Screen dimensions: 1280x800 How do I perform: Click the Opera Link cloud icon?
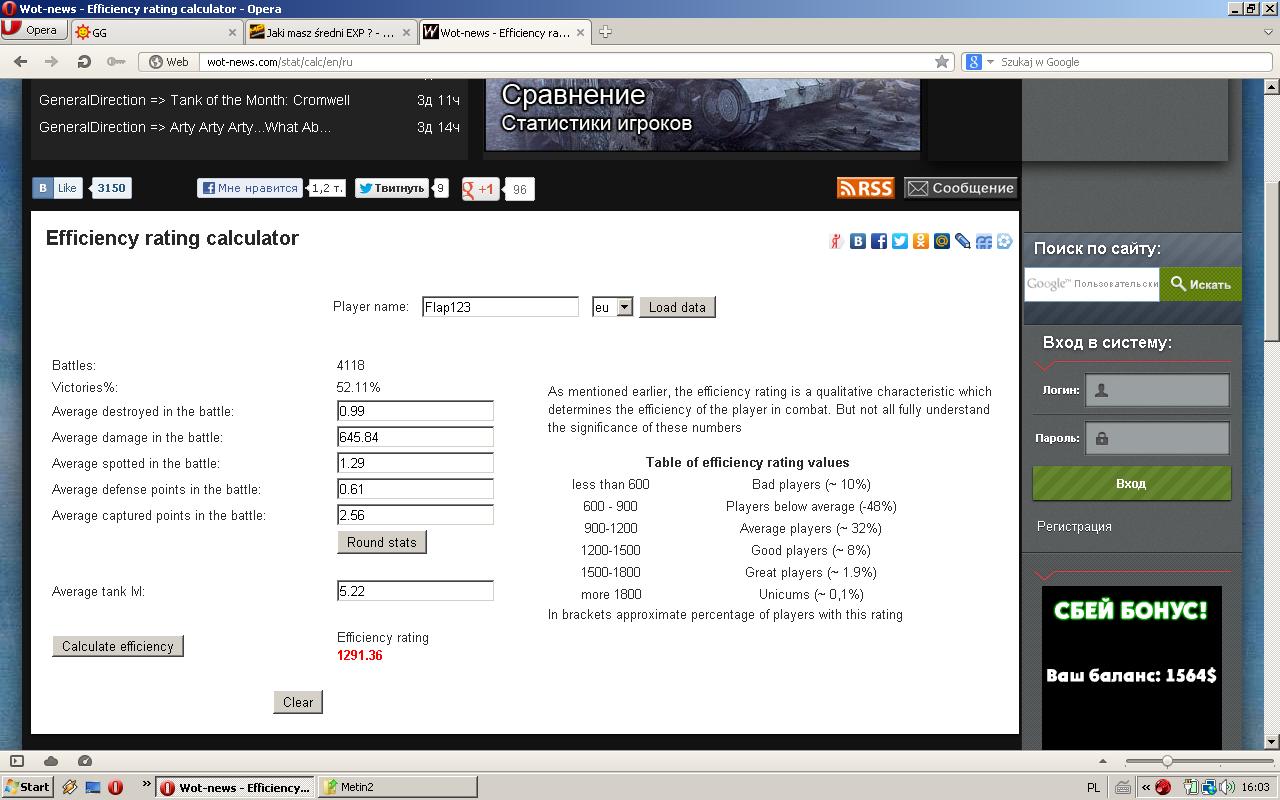tap(51, 761)
